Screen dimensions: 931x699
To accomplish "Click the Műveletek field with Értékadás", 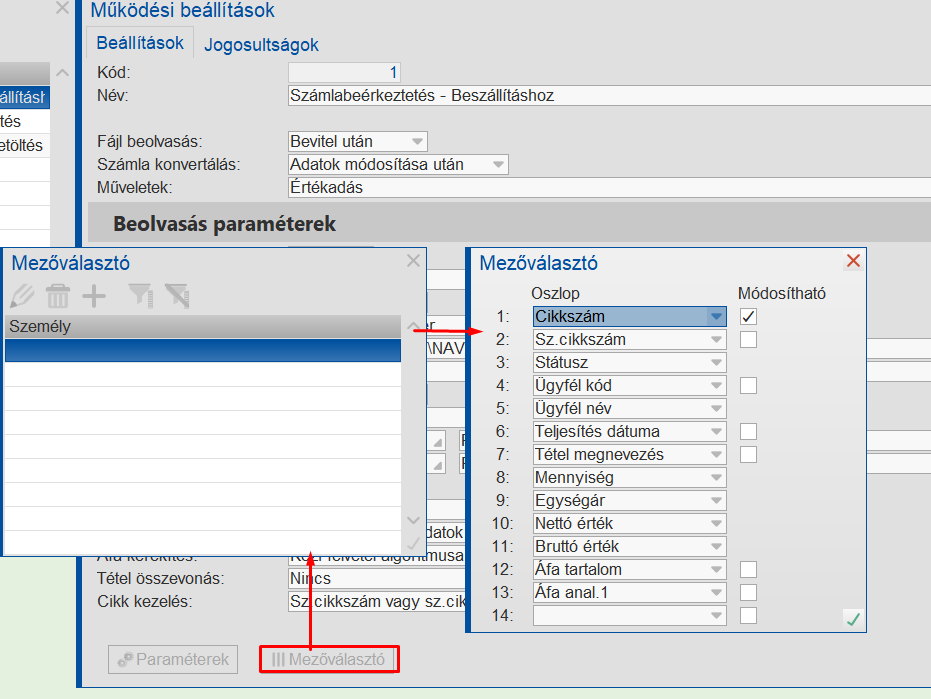I will pos(609,188).
